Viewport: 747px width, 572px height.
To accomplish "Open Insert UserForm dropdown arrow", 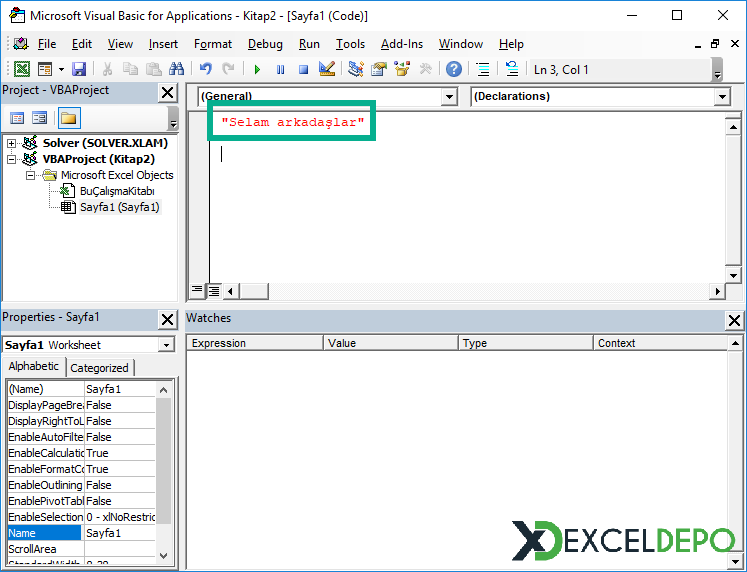I will coord(61,70).
